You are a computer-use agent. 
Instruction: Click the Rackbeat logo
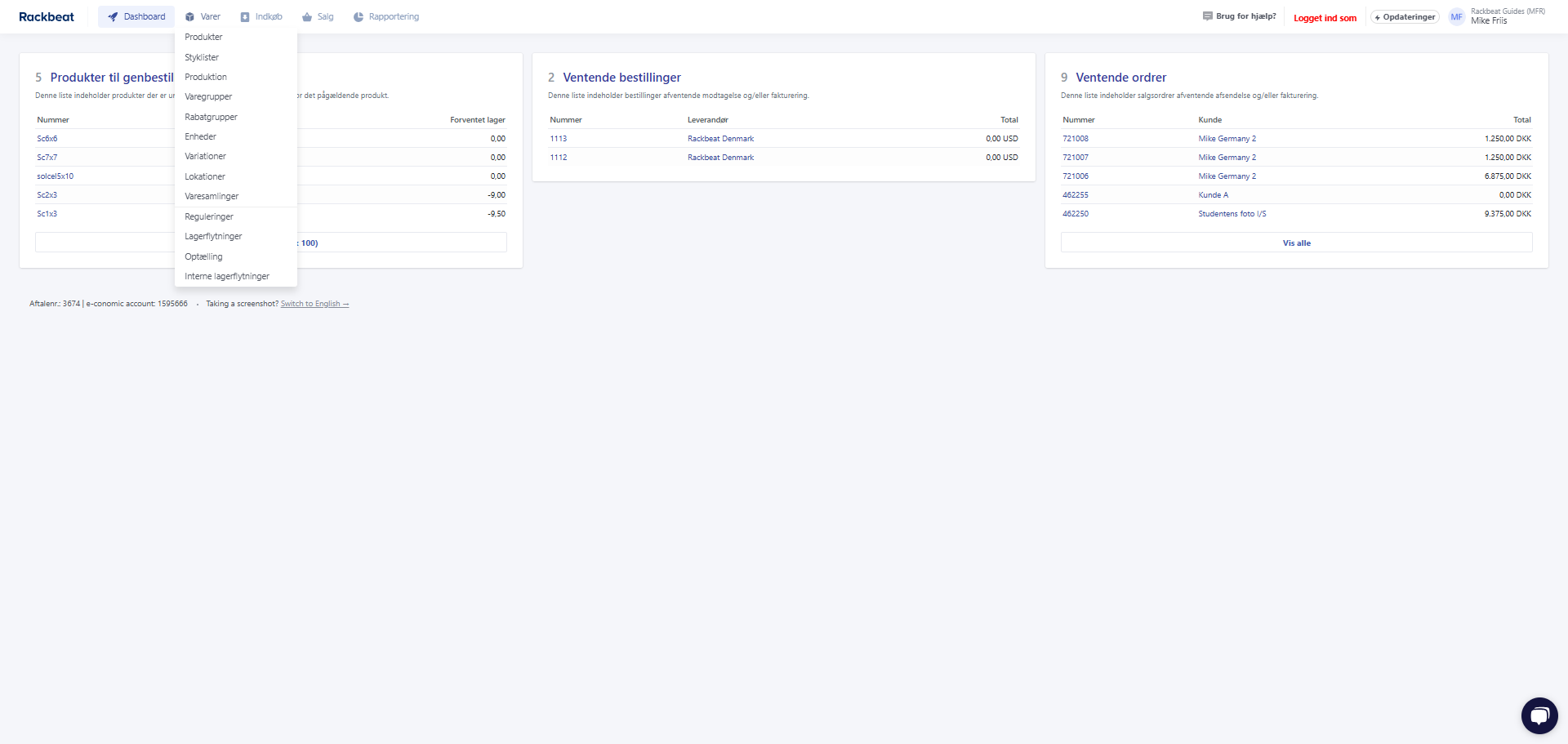(x=47, y=17)
